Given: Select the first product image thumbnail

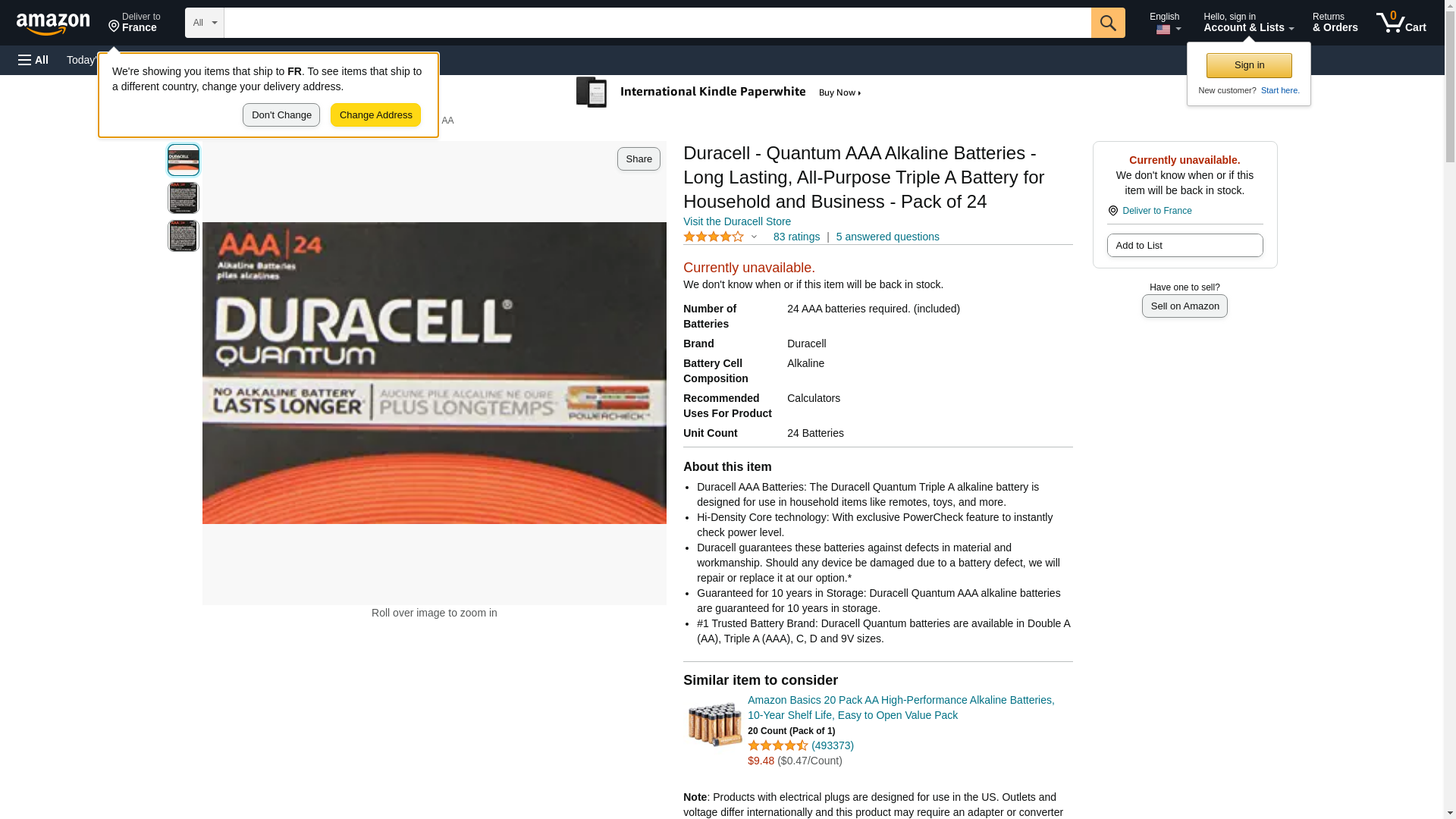Looking at the screenshot, I should point(184,160).
